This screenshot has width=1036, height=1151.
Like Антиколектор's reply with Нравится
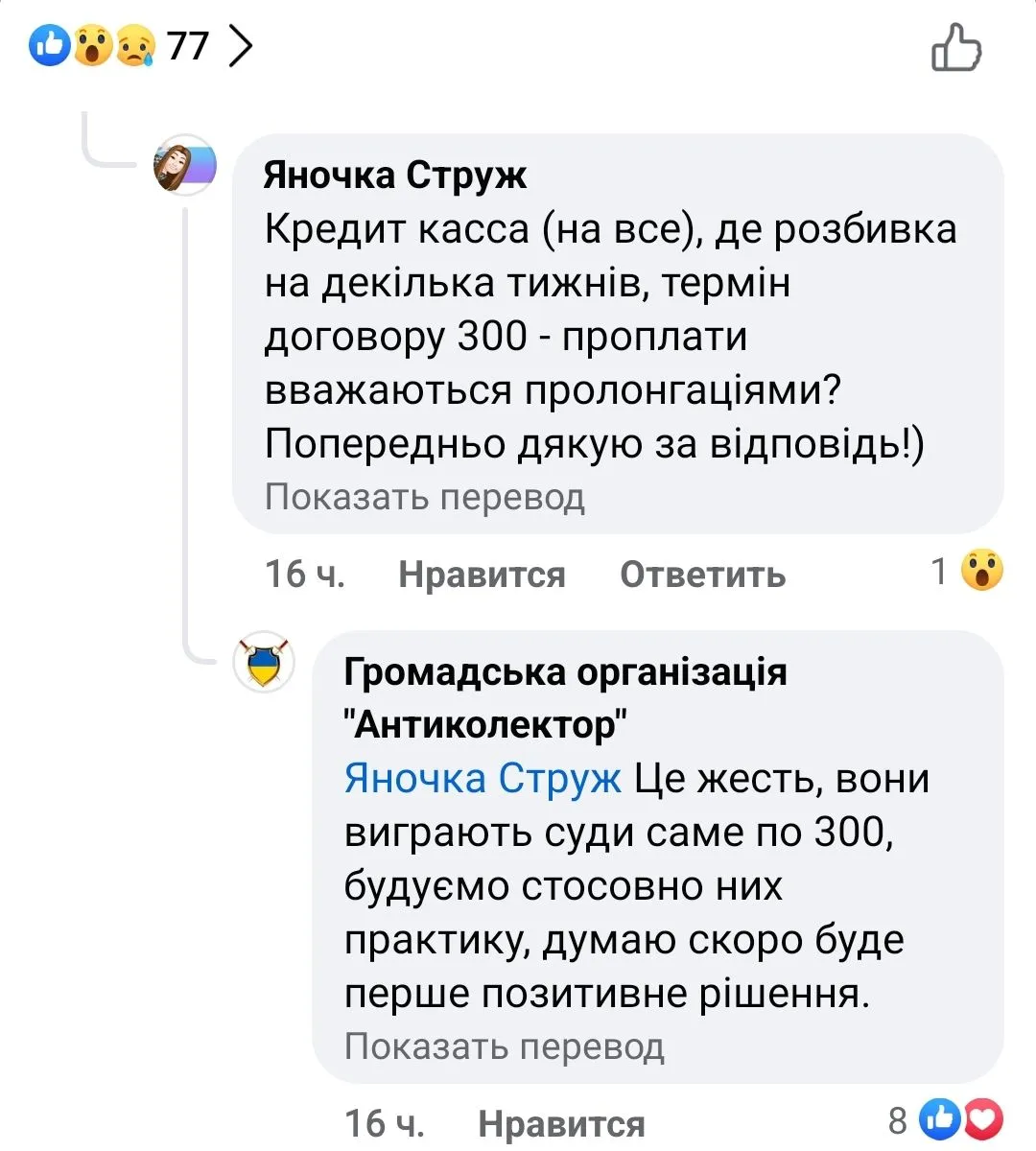561,1123
